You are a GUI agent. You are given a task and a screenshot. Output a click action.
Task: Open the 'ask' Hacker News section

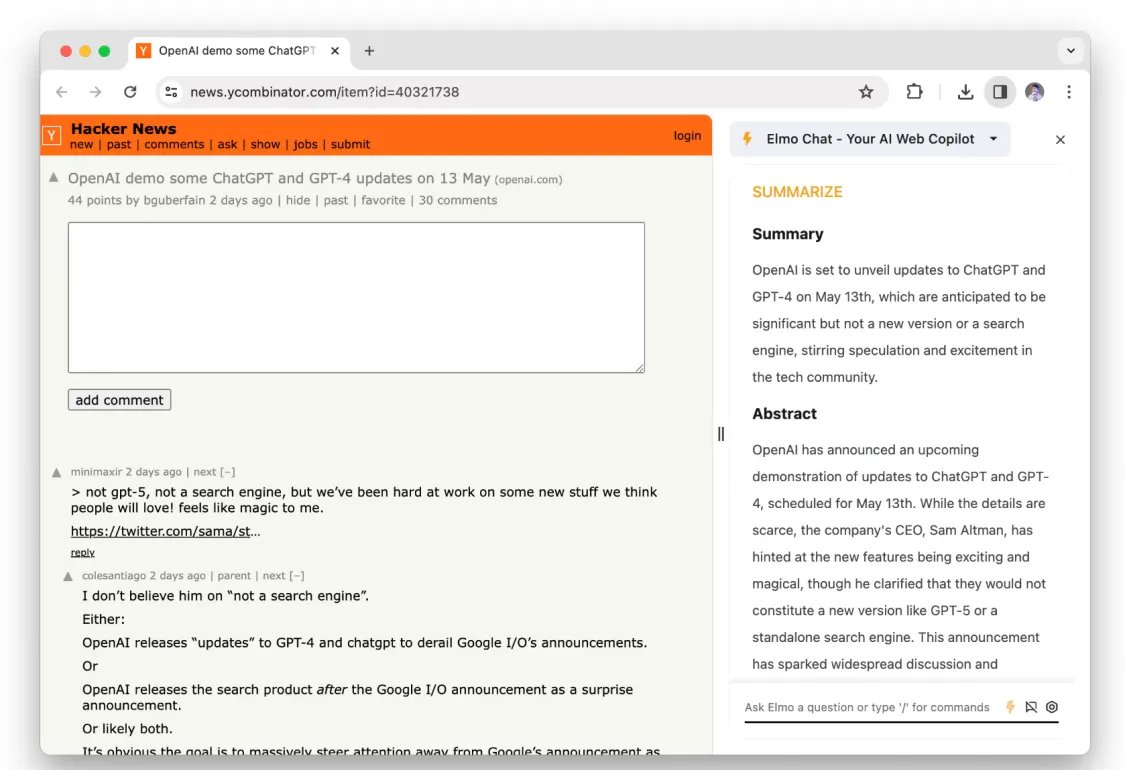pos(227,144)
